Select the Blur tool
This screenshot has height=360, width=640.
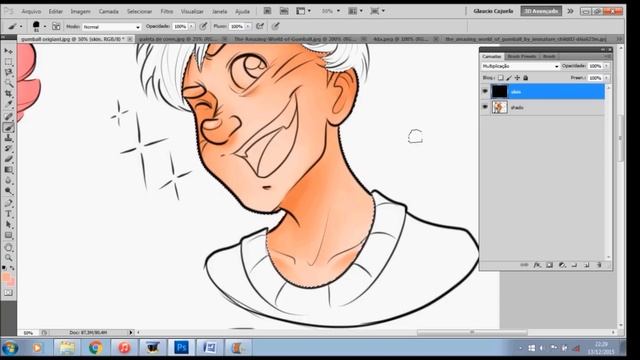pyautogui.click(x=8, y=180)
